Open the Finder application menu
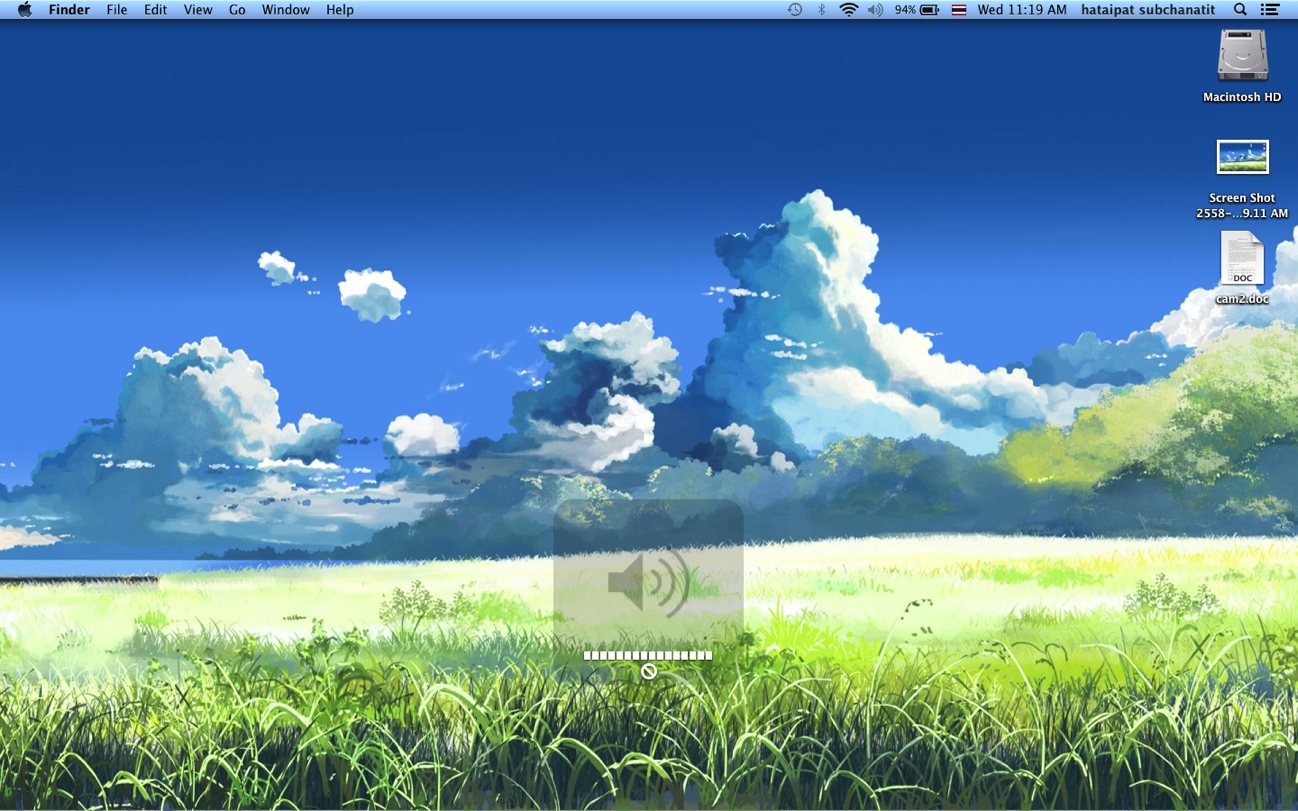This screenshot has height=811, width=1298. (x=69, y=10)
